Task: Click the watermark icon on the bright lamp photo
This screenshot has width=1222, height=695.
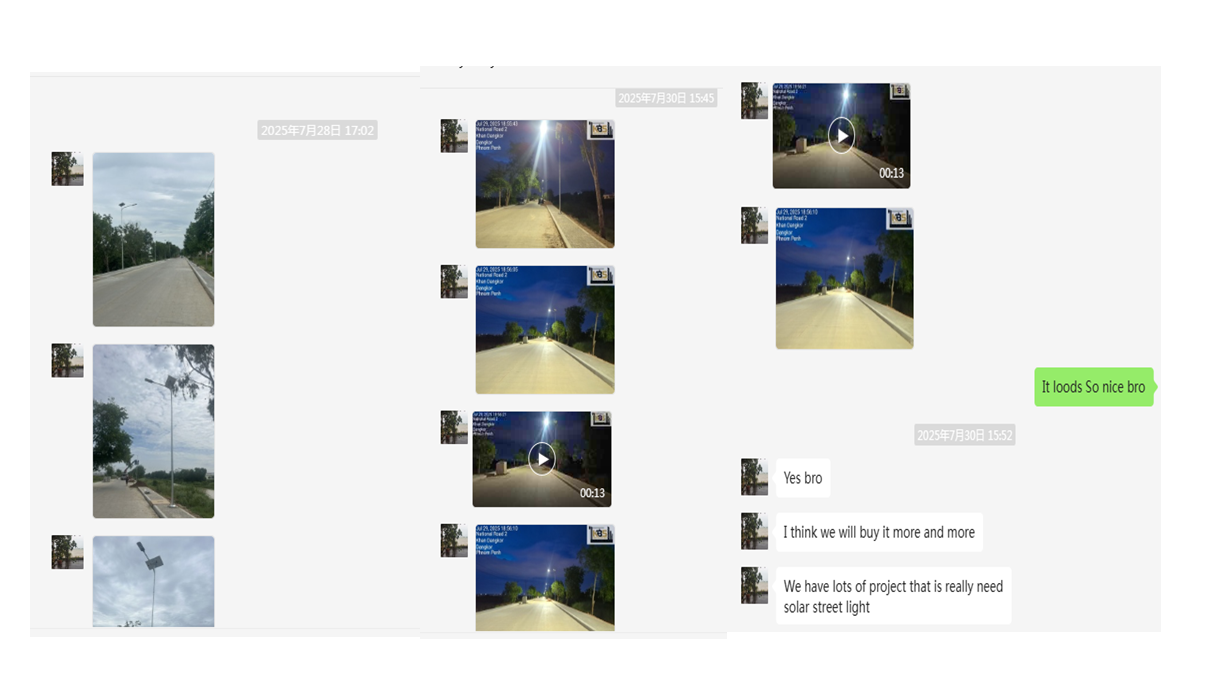Action: [x=599, y=130]
